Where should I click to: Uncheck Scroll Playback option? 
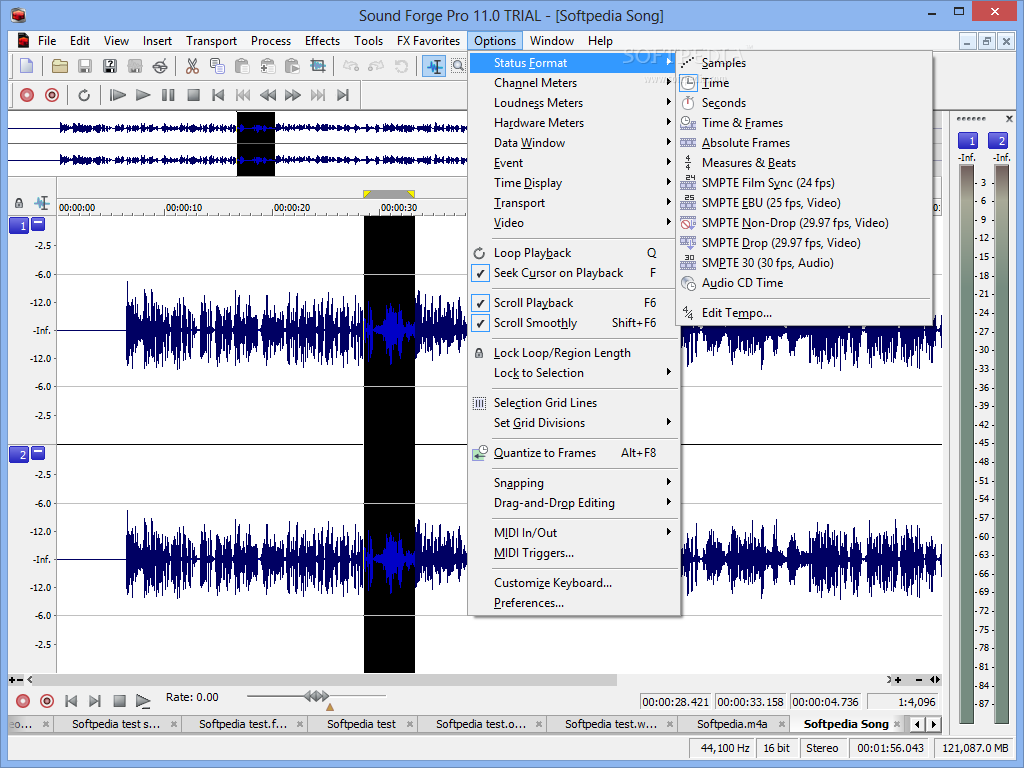533,303
